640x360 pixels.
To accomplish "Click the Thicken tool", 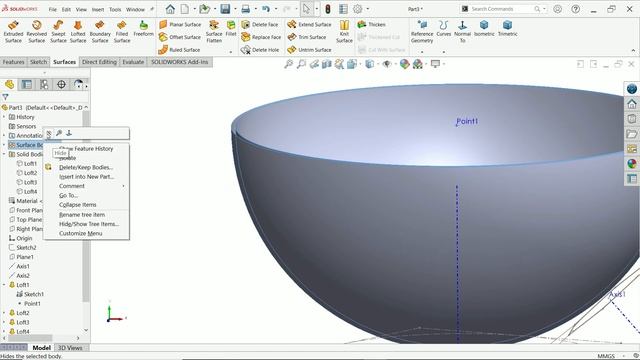I will click(371, 24).
